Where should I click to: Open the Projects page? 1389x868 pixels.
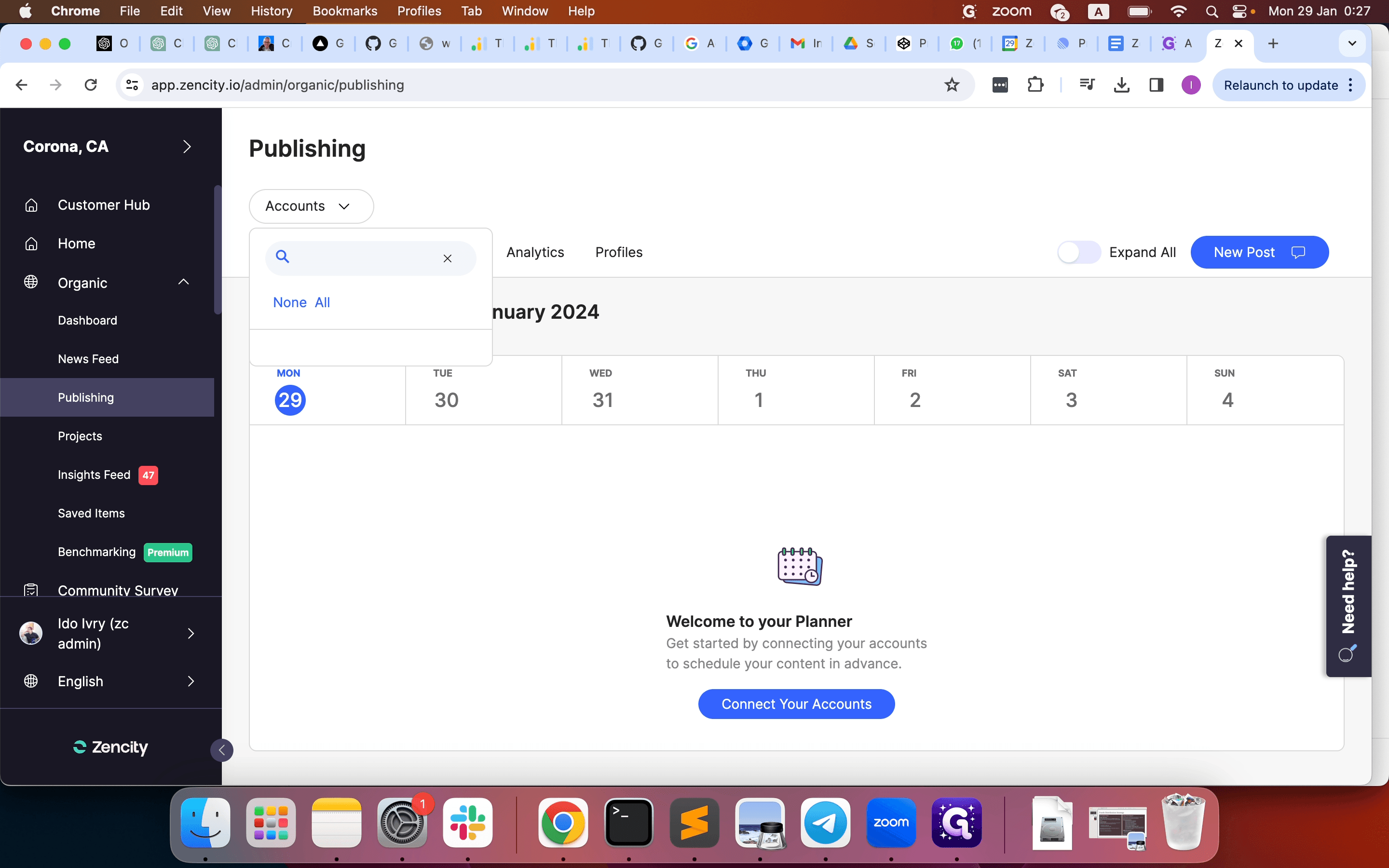coord(80,436)
